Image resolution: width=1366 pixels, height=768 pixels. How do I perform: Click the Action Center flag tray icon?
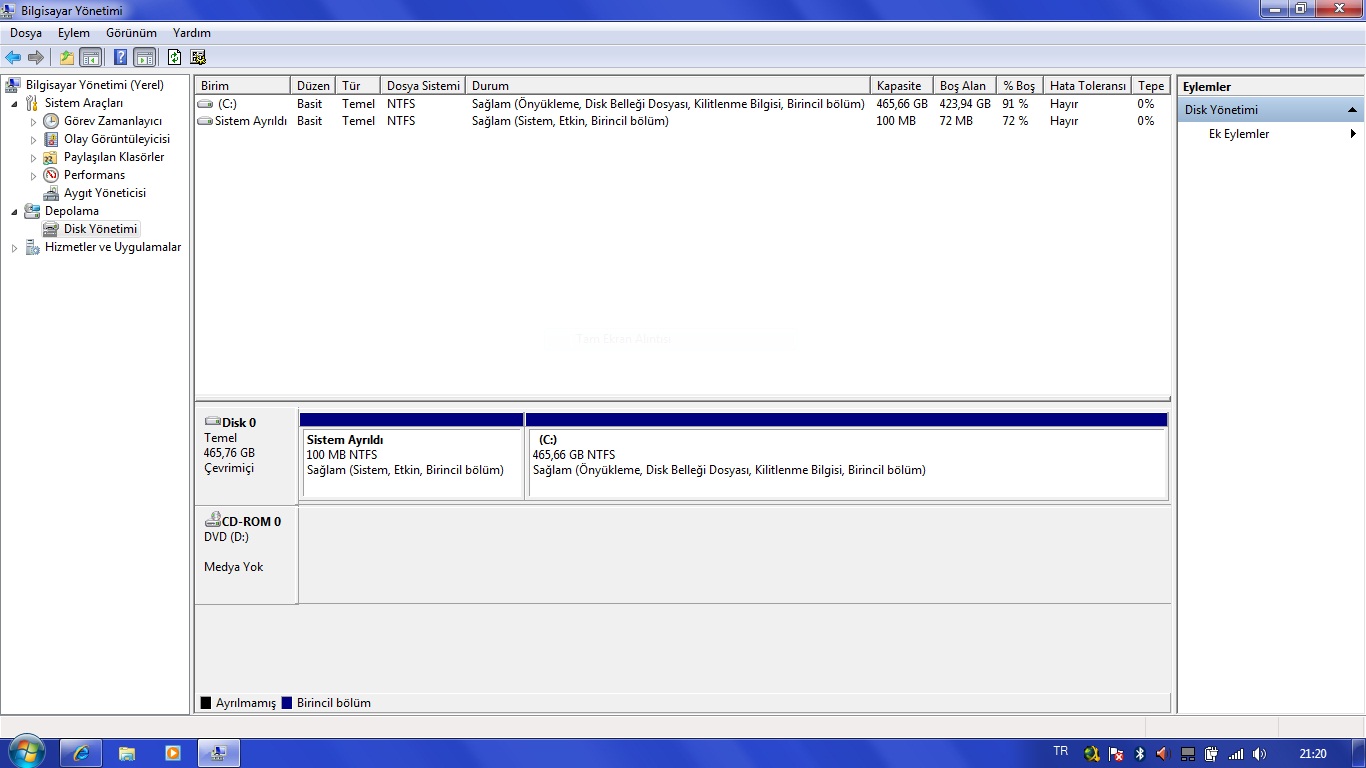tap(1116, 754)
